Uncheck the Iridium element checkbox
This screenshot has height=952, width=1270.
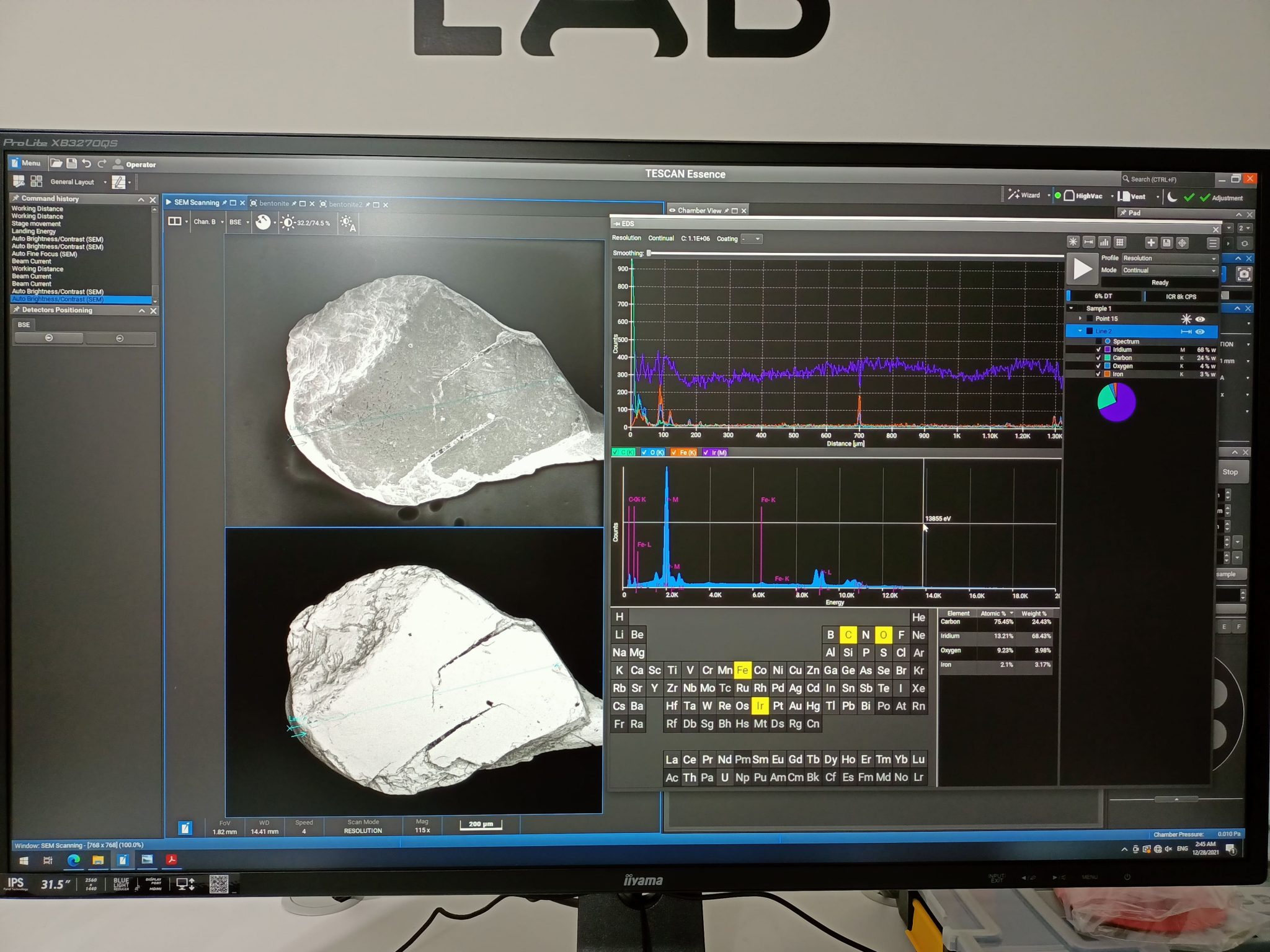coord(1098,350)
